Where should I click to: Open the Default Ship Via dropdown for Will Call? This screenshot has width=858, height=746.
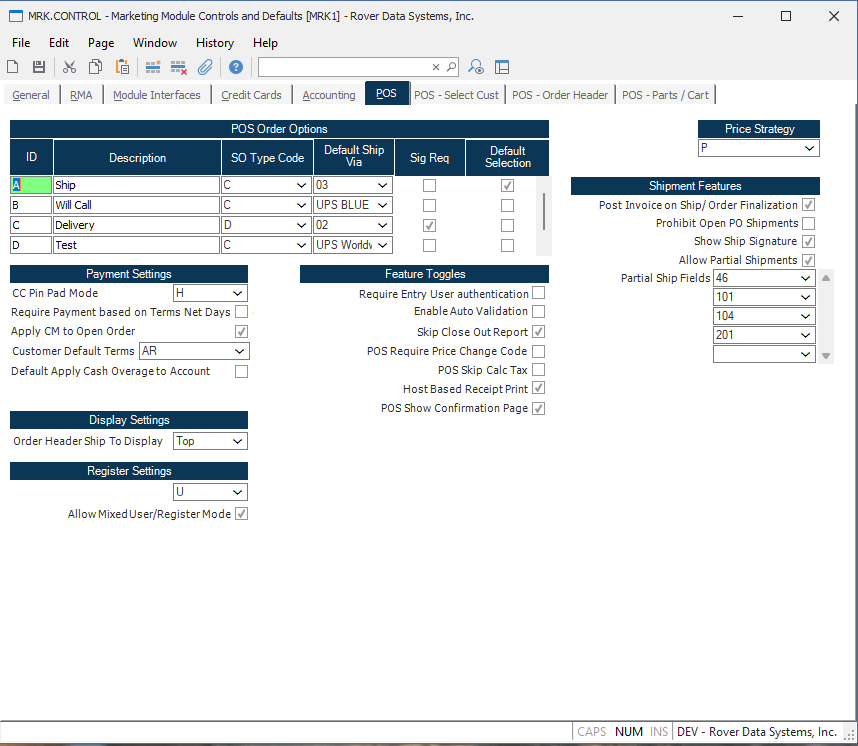point(383,205)
